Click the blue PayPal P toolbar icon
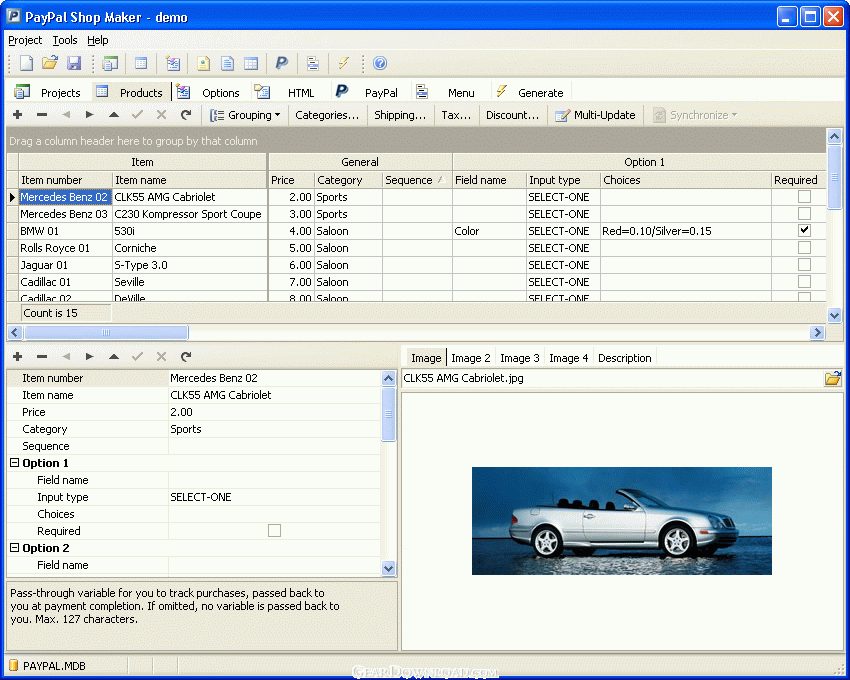850x680 pixels. pos(281,63)
